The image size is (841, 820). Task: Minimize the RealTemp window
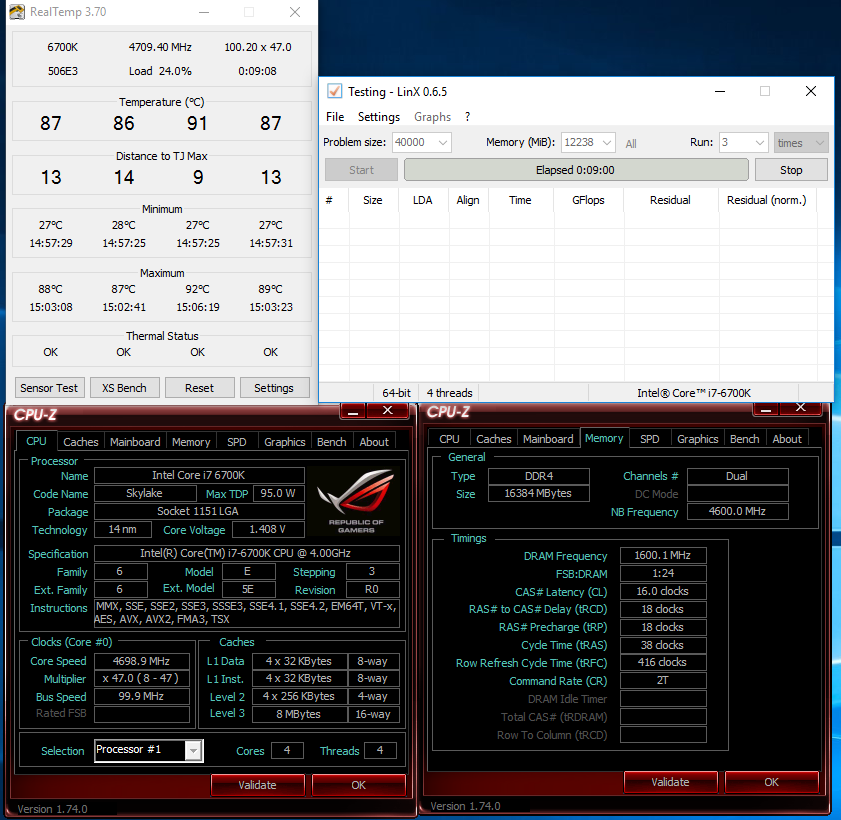pyautogui.click(x=204, y=12)
